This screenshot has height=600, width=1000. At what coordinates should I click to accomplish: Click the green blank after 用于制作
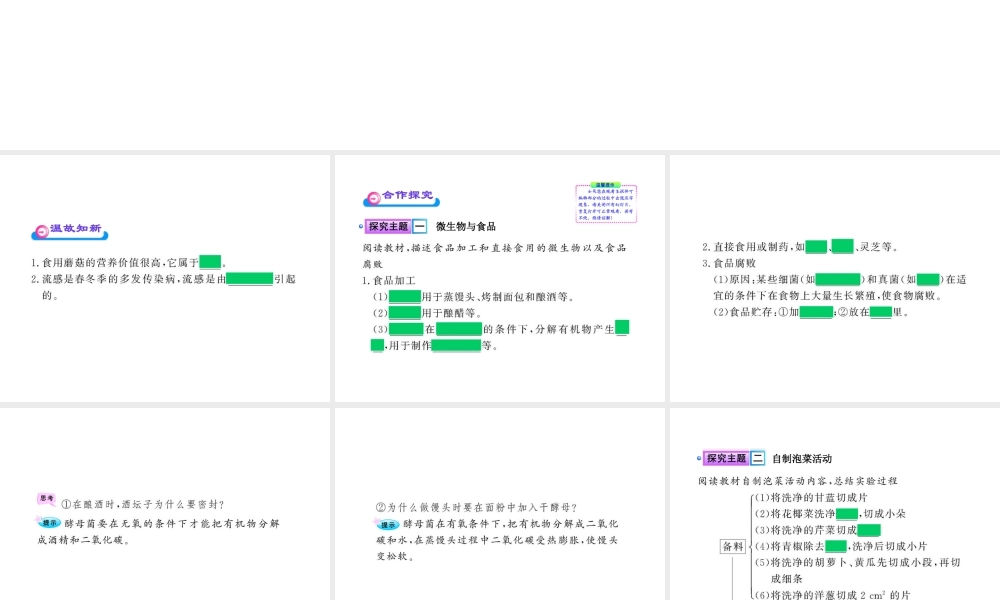tap(457, 346)
